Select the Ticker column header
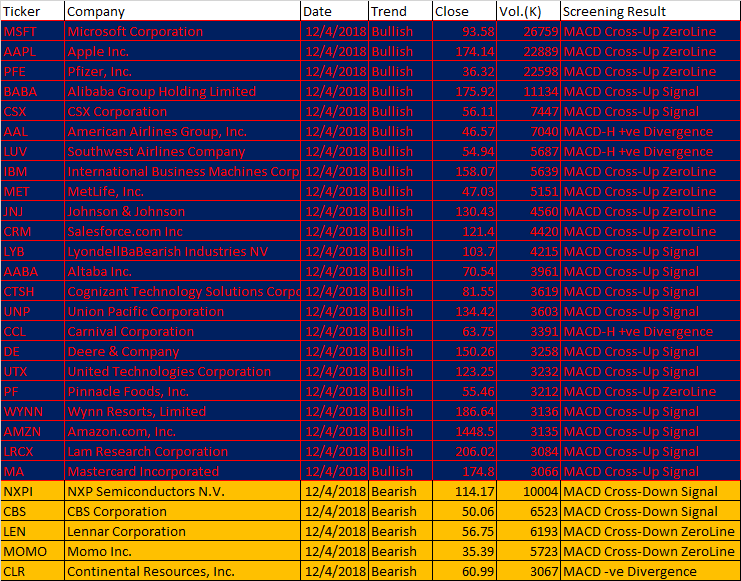 pos(33,11)
